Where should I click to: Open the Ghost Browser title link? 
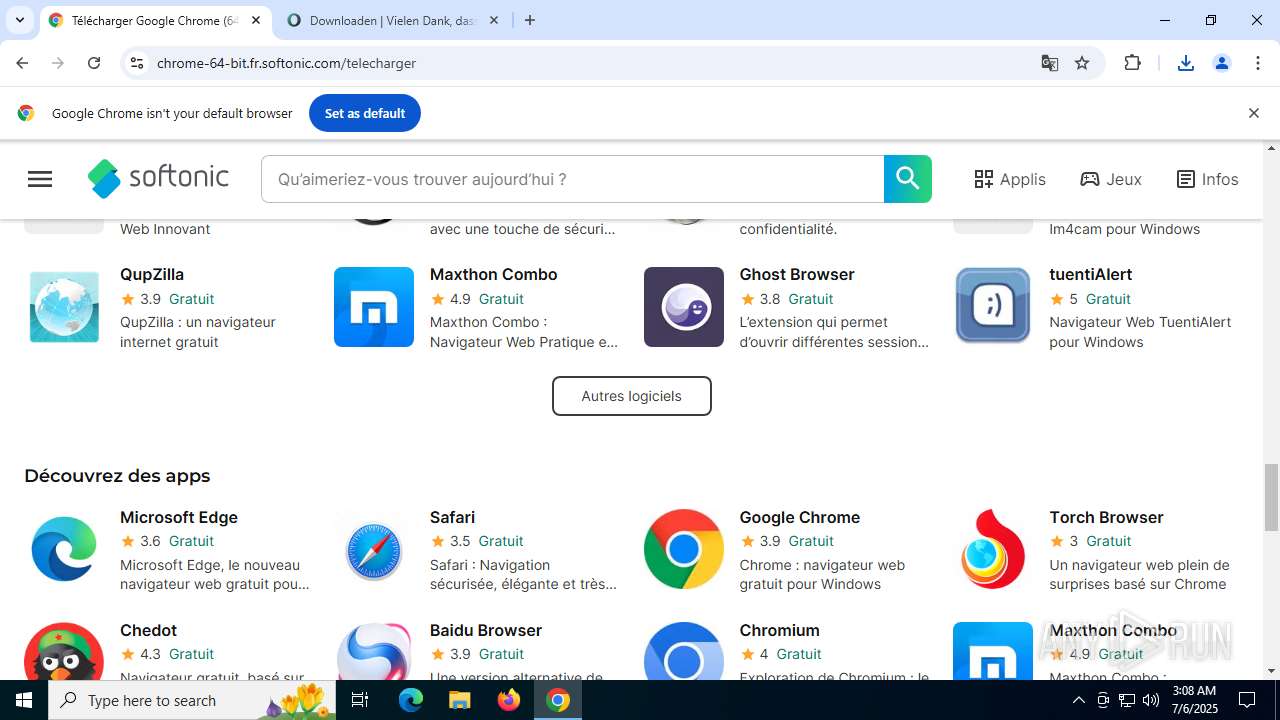[797, 274]
